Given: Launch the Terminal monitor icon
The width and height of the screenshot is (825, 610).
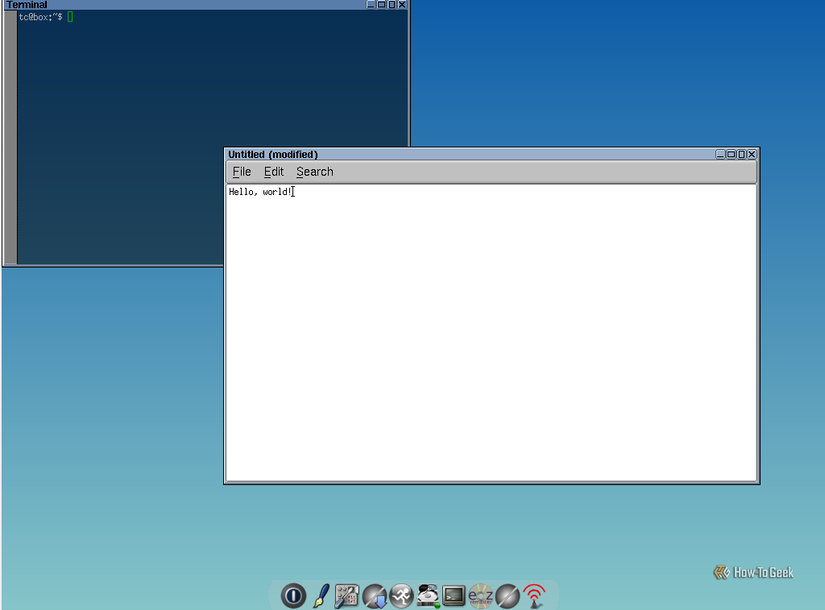Looking at the screenshot, I should (x=454, y=596).
